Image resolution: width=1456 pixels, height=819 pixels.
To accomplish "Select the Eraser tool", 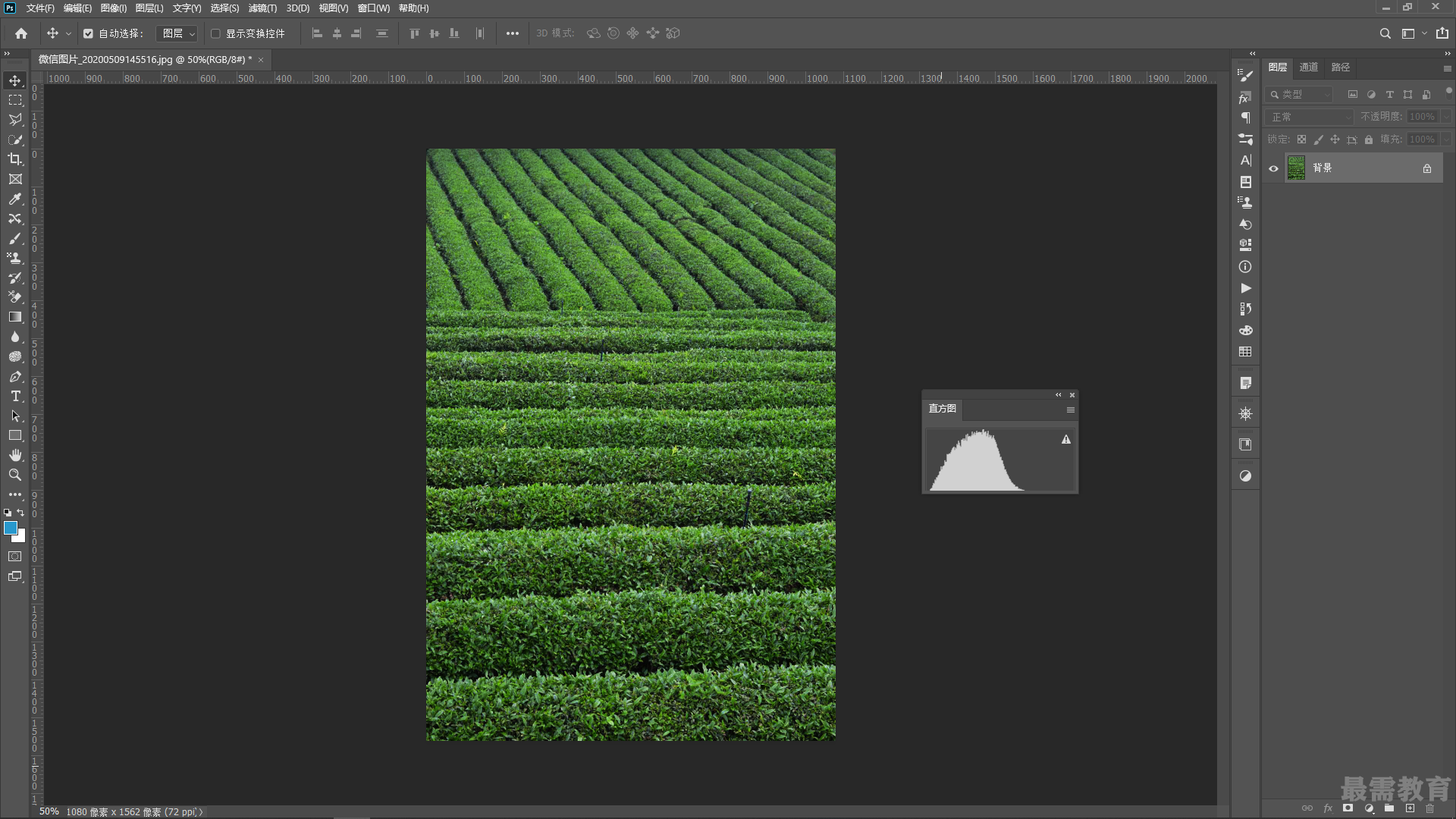I will pyautogui.click(x=15, y=297).
